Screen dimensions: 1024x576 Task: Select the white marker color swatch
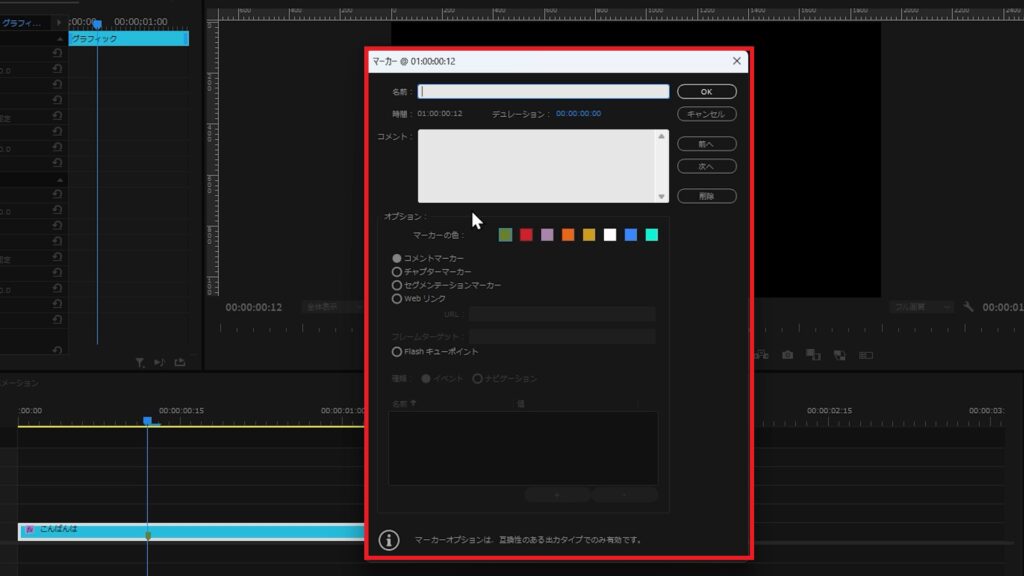610,235
